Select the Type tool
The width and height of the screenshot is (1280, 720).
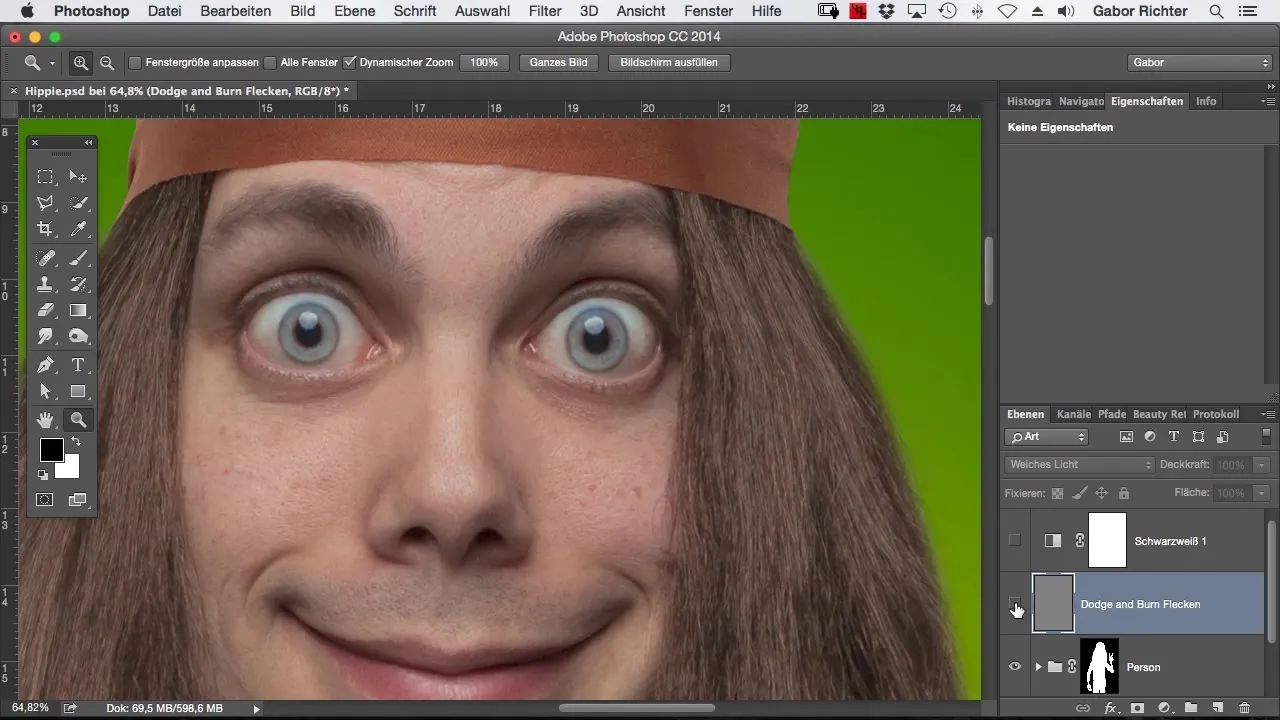point(78,365)
